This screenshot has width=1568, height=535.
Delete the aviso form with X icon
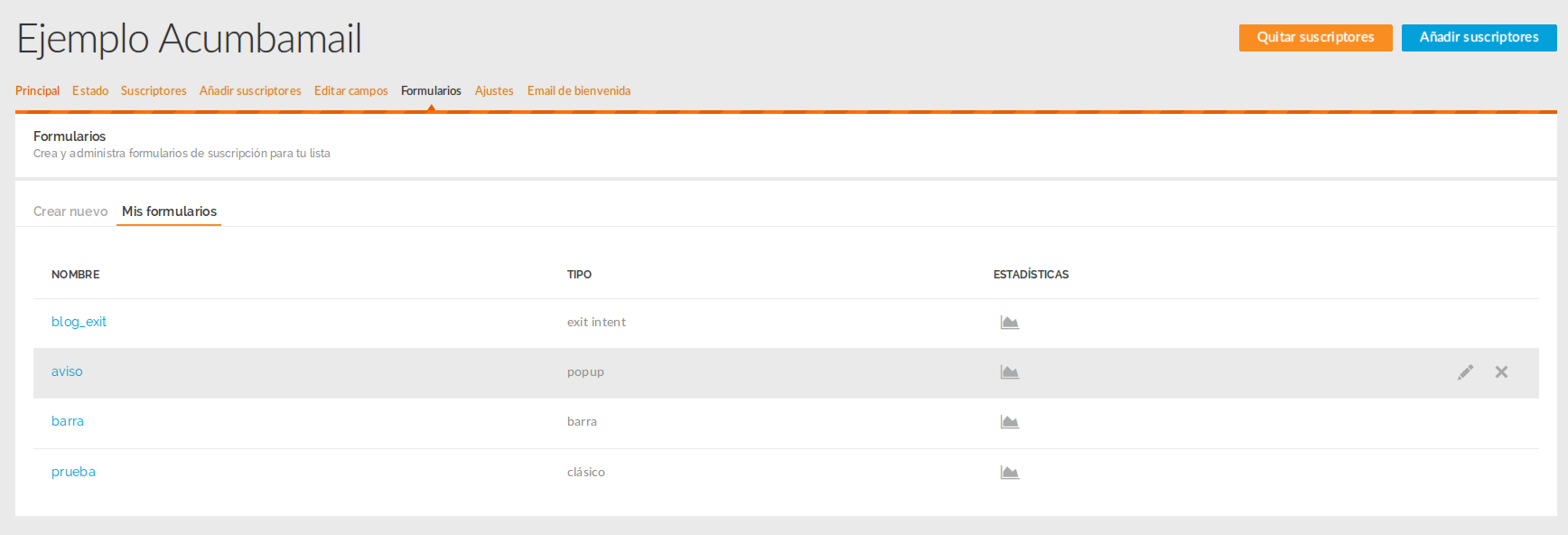1501,372
